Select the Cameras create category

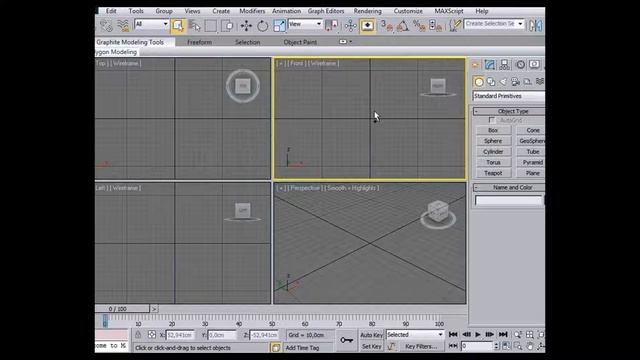[x=515, y=82]
